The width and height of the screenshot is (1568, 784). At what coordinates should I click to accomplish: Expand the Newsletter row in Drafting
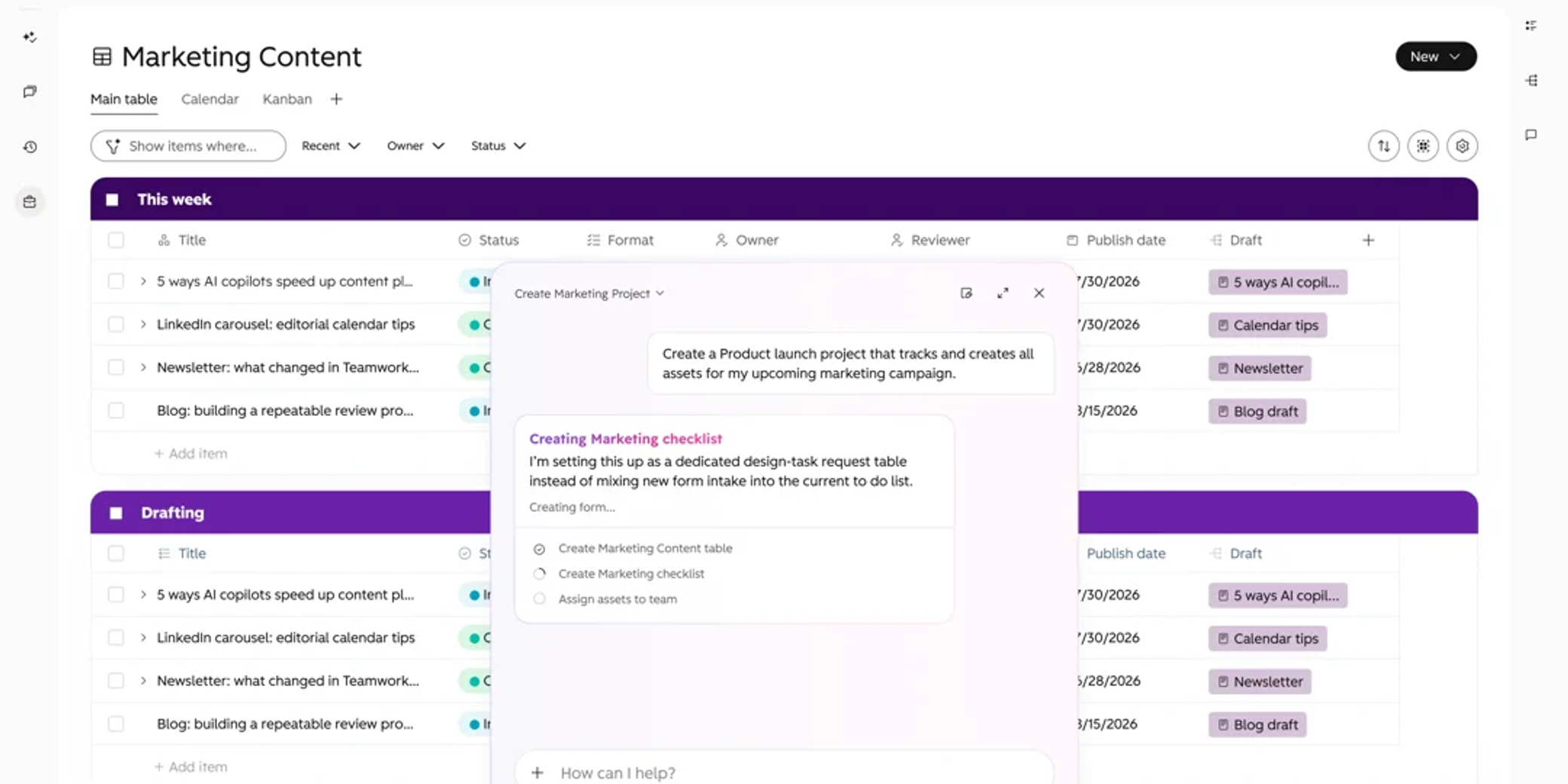[x=143, y=681]
